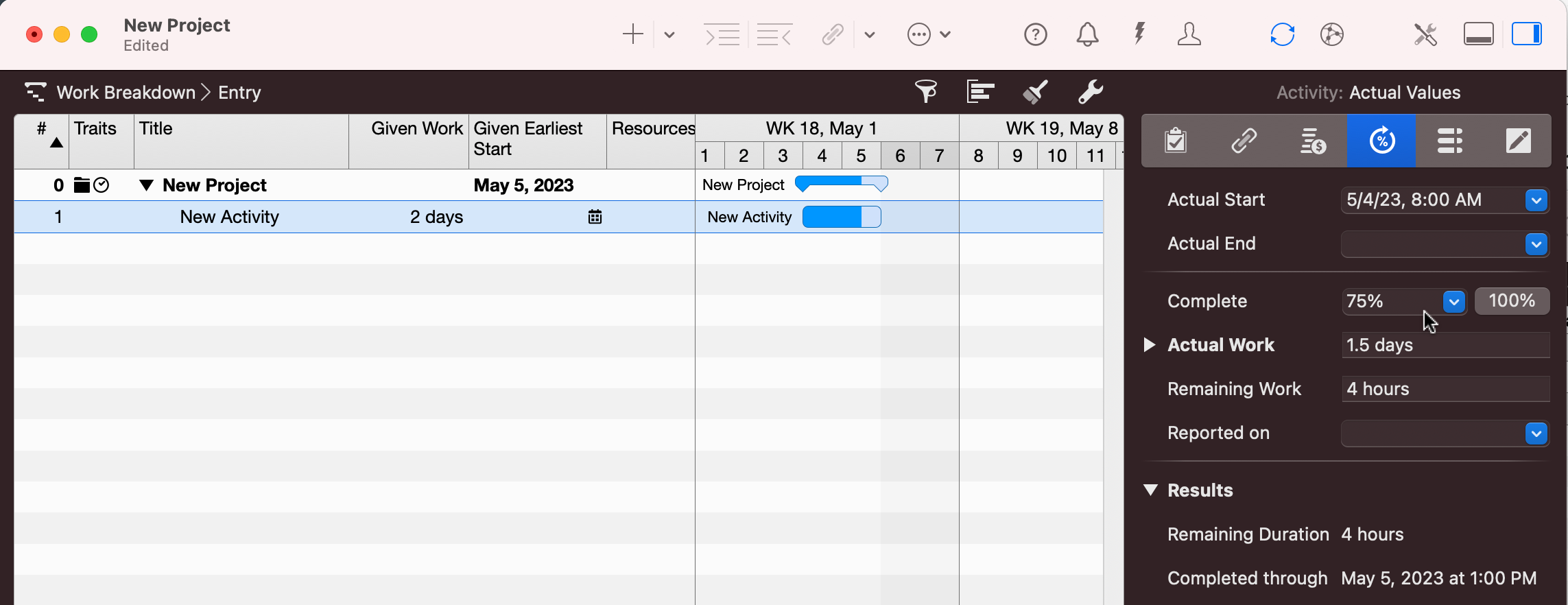Image resolution: width=1568 pixels, height=605 pixels.
Task: Expand the Actual Work disclosure triangle
Action: pyautogui.click(x=1150, y=345)
